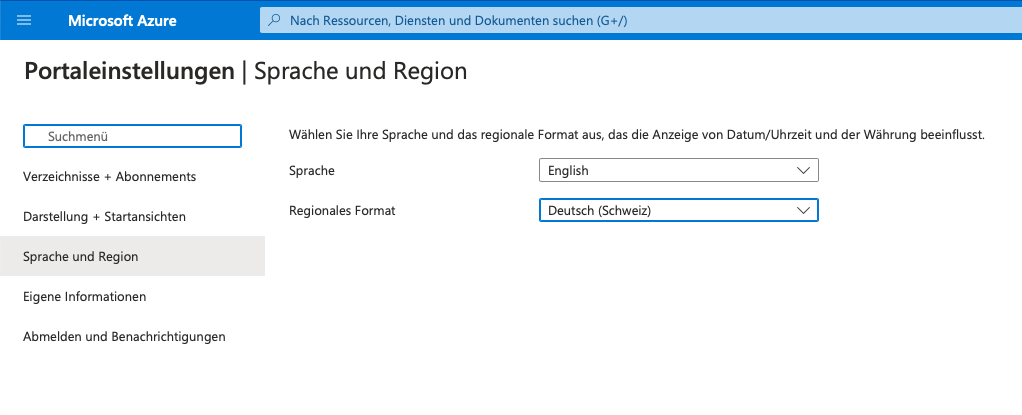
Task: Click into the Suchmenü filter box
Action: [132, 136]
